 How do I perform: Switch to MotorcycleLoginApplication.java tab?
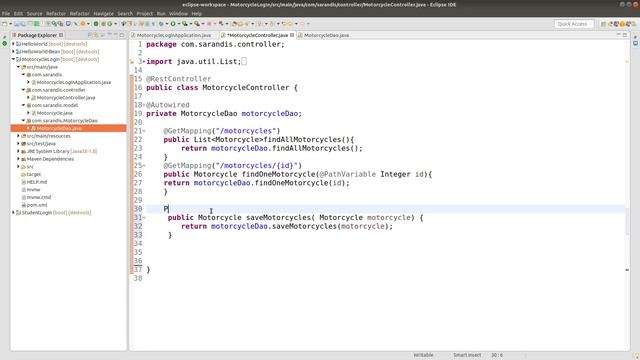(174, 36)
